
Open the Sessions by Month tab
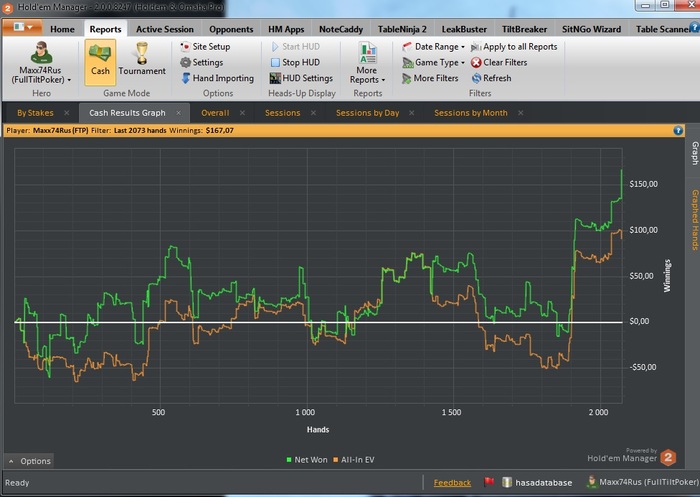pyautogui.click(x=471, y=113)
